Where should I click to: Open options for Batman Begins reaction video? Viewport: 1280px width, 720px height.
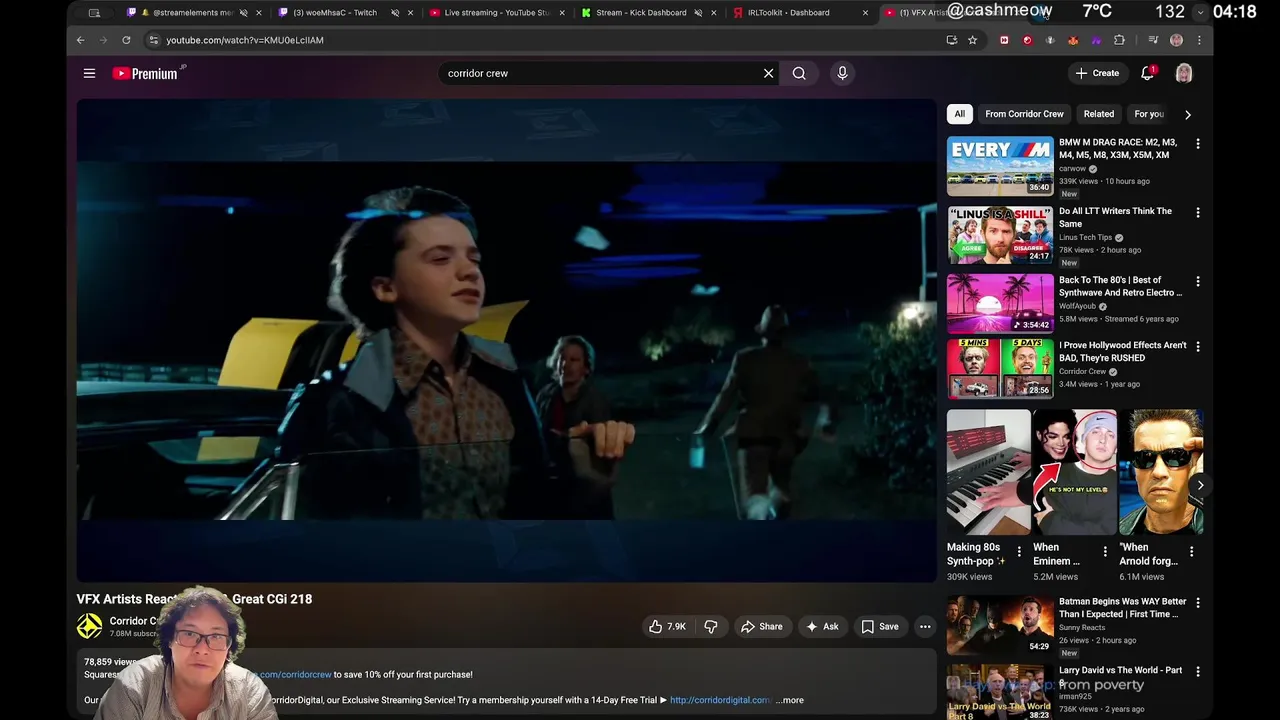click(1197, 604)
